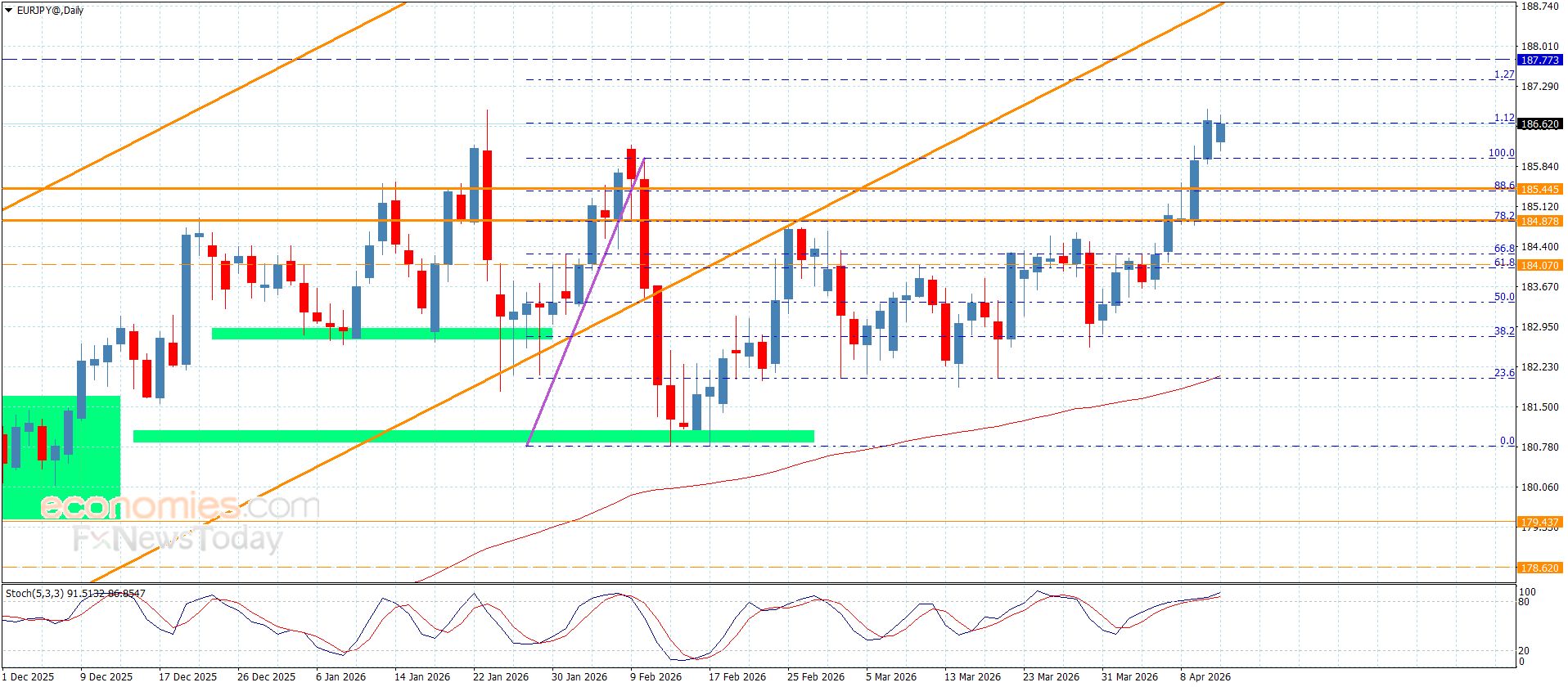This screenshot has height=687, width=1568.
Task: Click the 1.27 Fibonacci extension label
Action: pyautogui.click(x=1504, y=74)
